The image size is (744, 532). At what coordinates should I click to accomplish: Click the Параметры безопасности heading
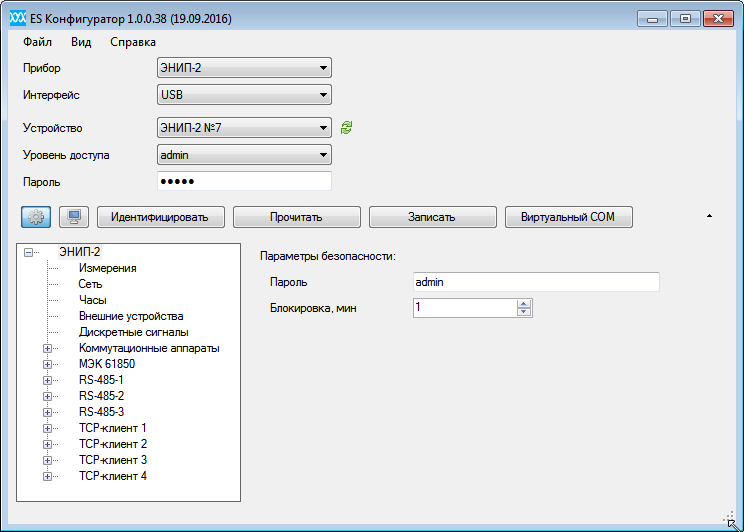tap(328, 256)
